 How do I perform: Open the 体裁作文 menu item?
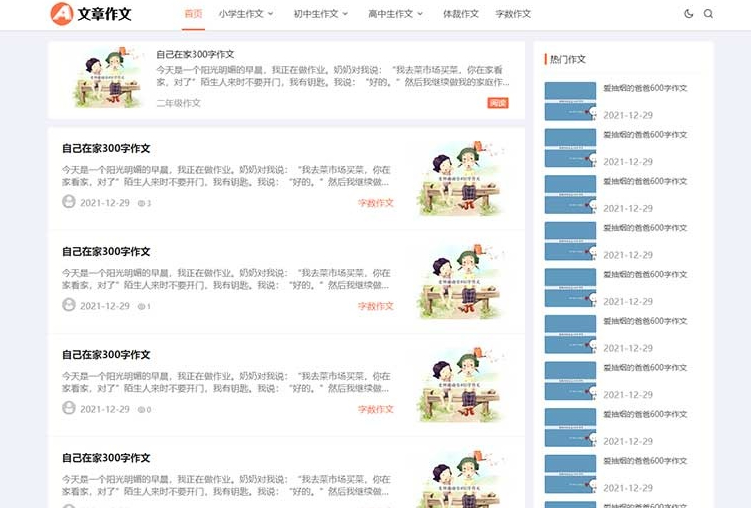[461, 14]
